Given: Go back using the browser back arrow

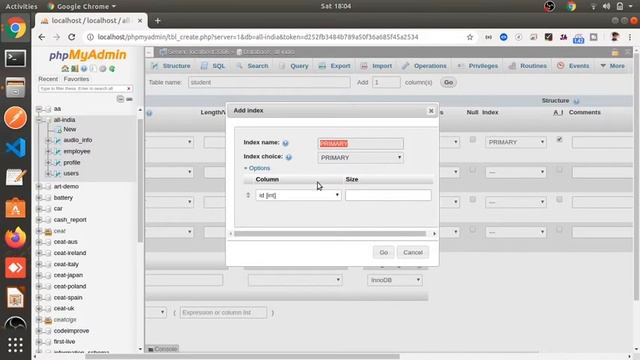Looking at the screenshot, I should [42, 37].
